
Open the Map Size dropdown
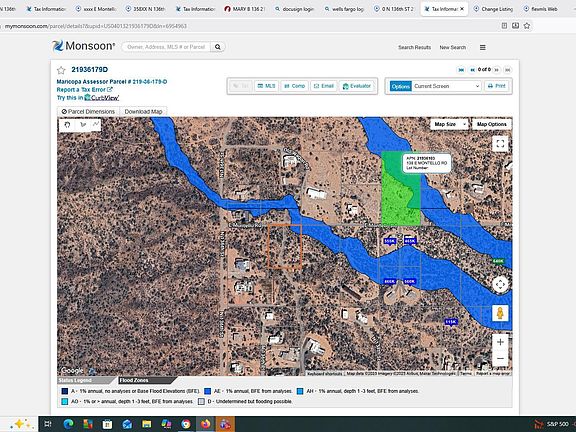(x=450, y=125)
